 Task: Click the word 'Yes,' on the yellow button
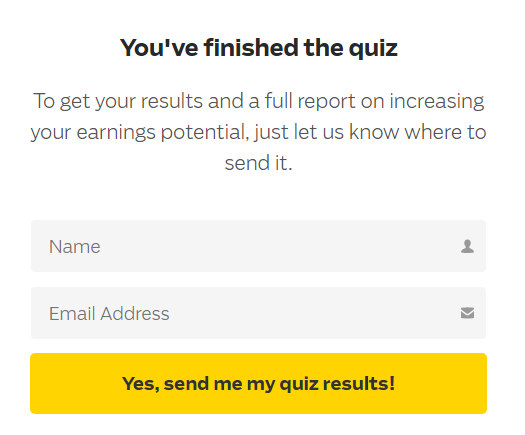tap(140, 384)
